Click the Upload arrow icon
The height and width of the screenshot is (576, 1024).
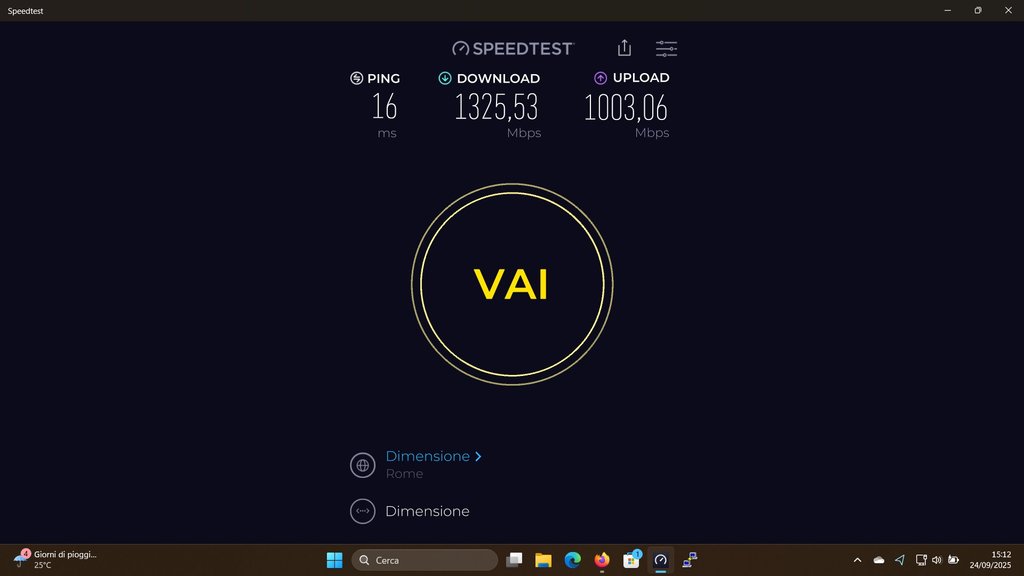(600, 78)
